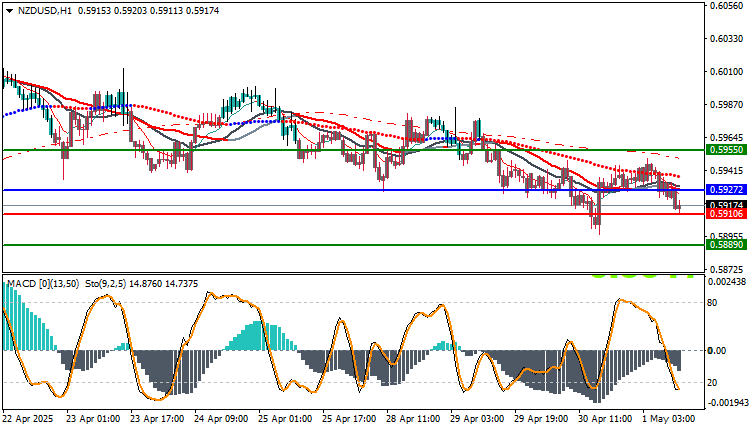Select the 29 Apr 03:00 time label
The image size is (750, 430).
[x=477, y=419]
